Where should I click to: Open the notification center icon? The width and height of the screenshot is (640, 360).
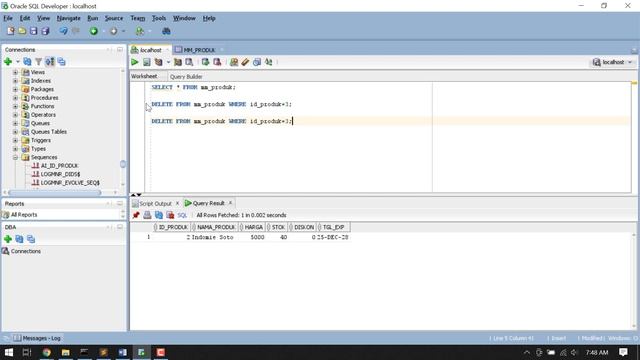click(x=623, y=352)
